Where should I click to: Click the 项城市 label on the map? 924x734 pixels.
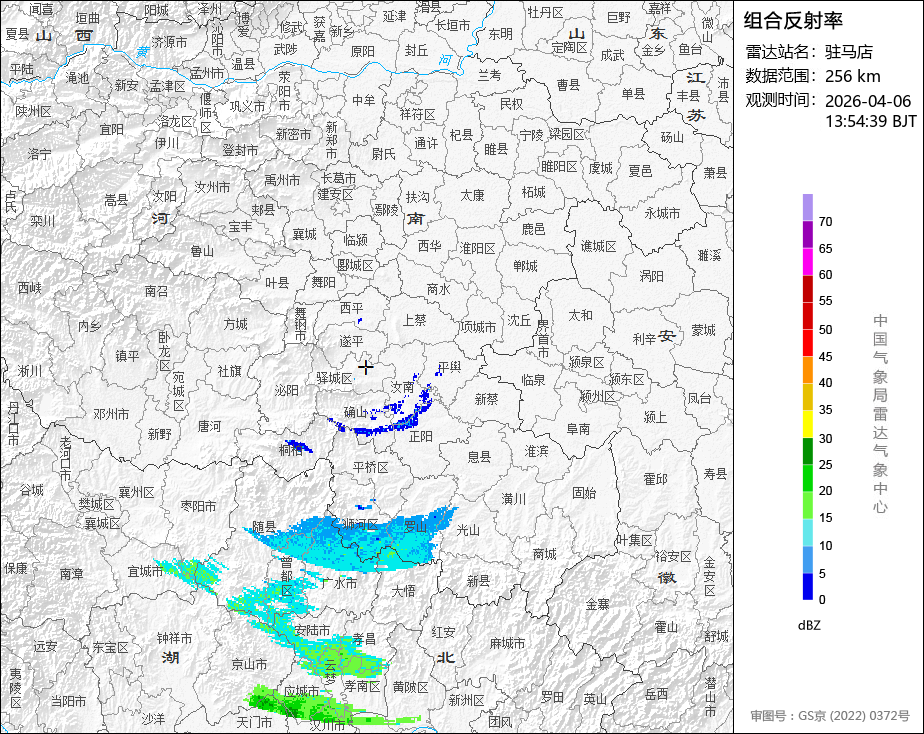478,326
